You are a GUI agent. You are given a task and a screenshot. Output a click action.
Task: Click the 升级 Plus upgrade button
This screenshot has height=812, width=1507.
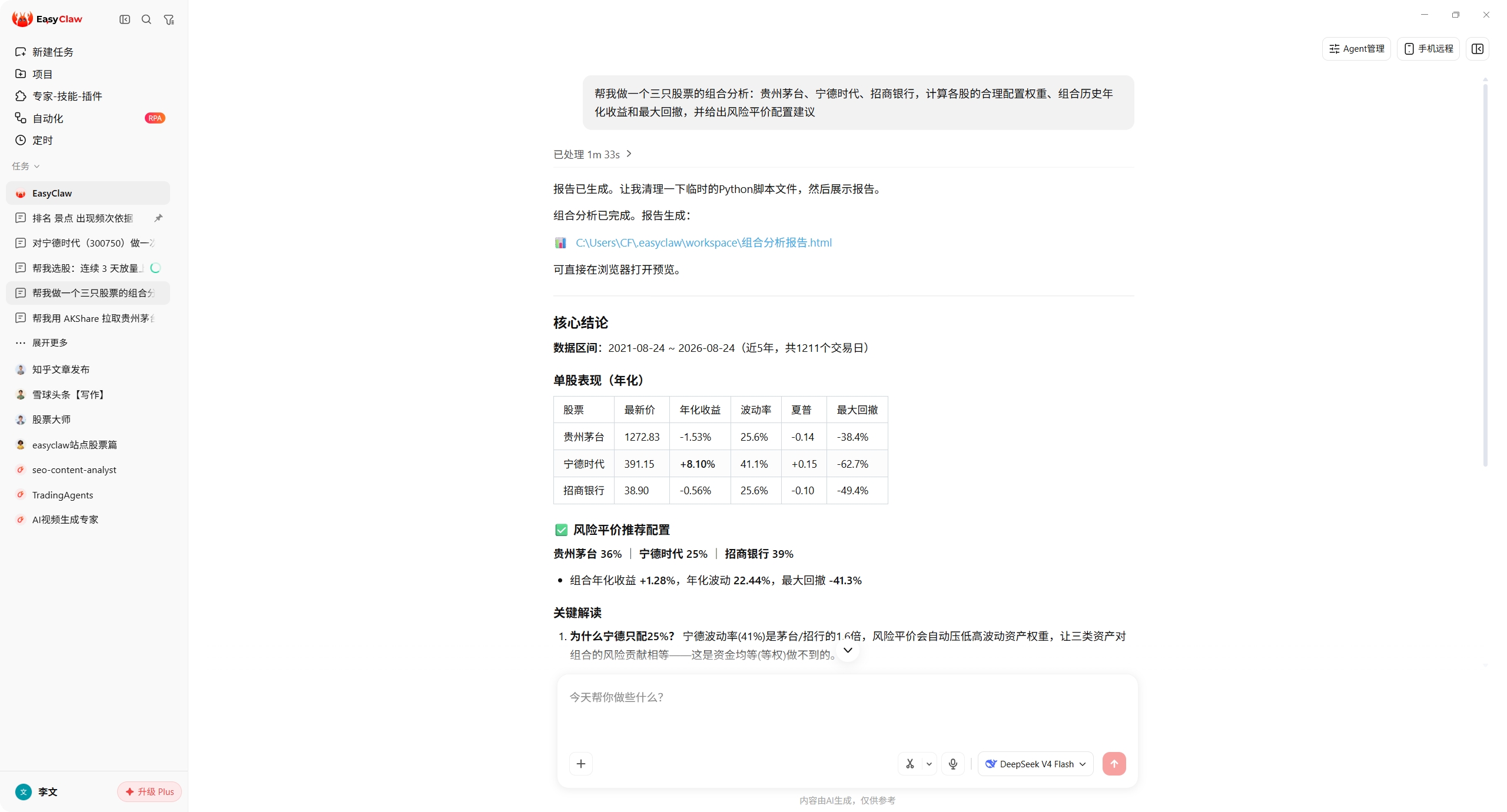150,792
